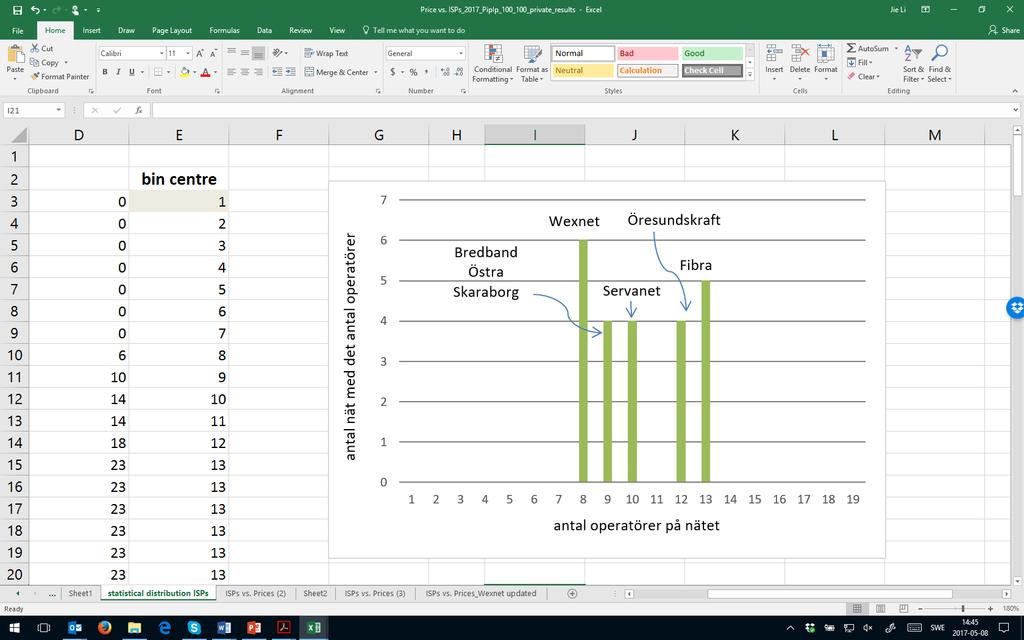
Task: Open the File menu
Action: coord(18,30)
